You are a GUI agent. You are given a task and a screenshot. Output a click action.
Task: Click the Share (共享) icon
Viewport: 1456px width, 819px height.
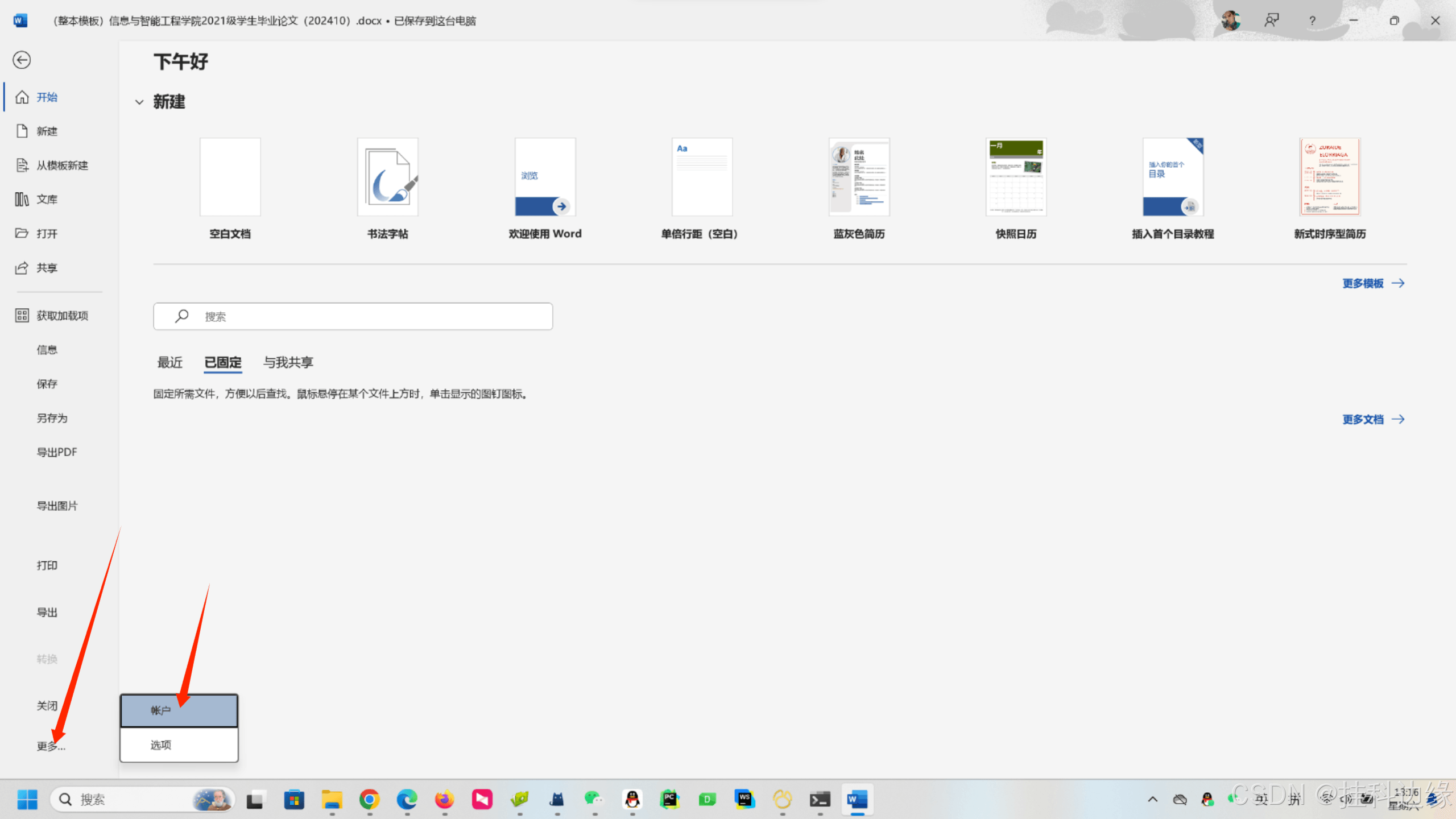click(x=22, y=268)
